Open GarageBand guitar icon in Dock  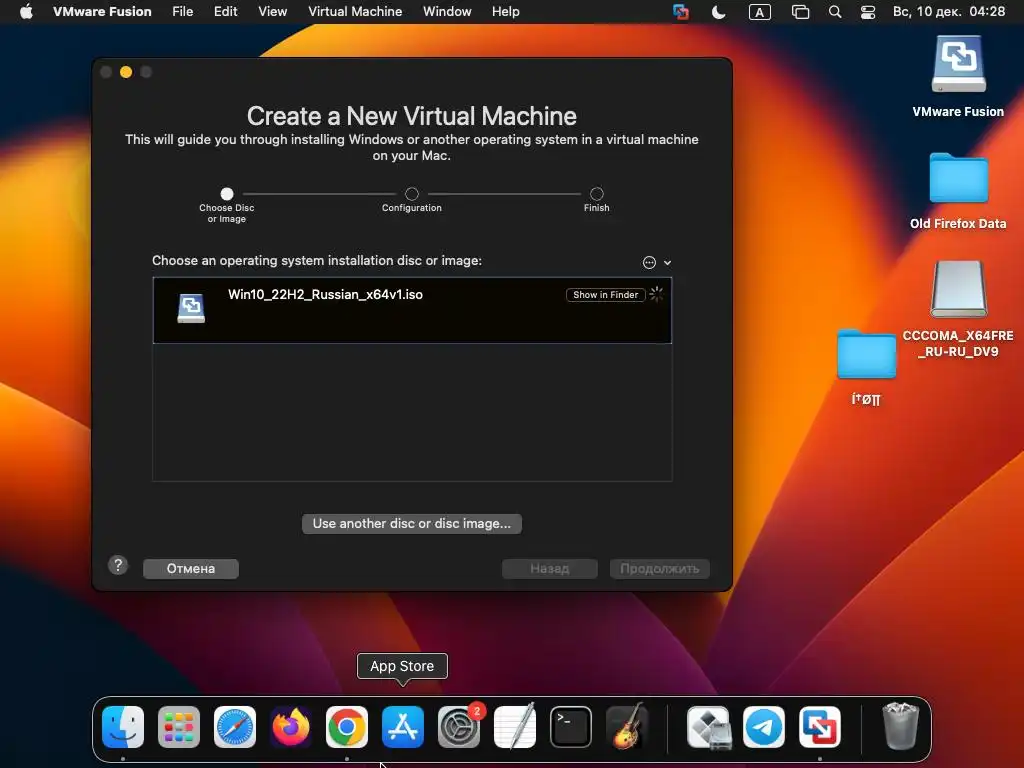pos(627,726)
